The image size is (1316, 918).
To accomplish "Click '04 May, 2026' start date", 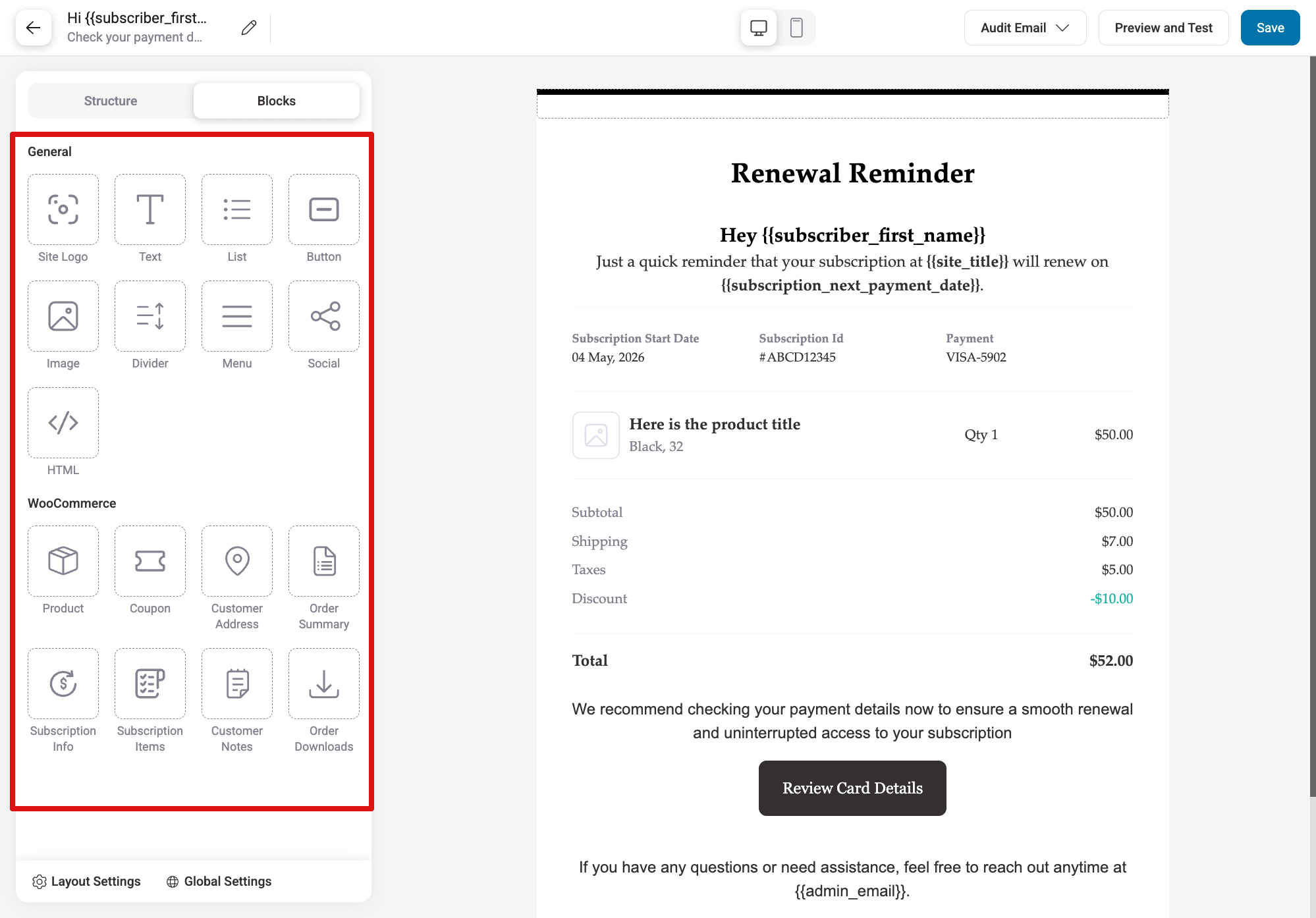I will coord(608,357).
